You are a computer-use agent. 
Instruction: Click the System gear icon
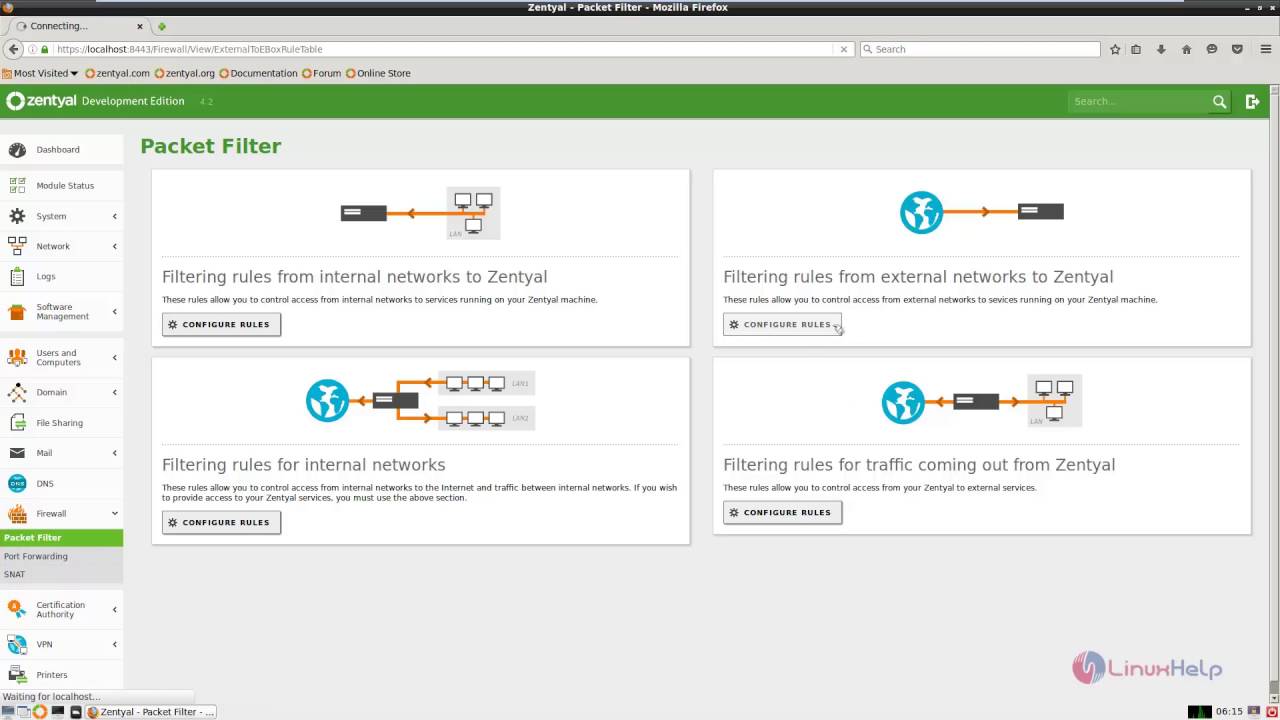17,216
